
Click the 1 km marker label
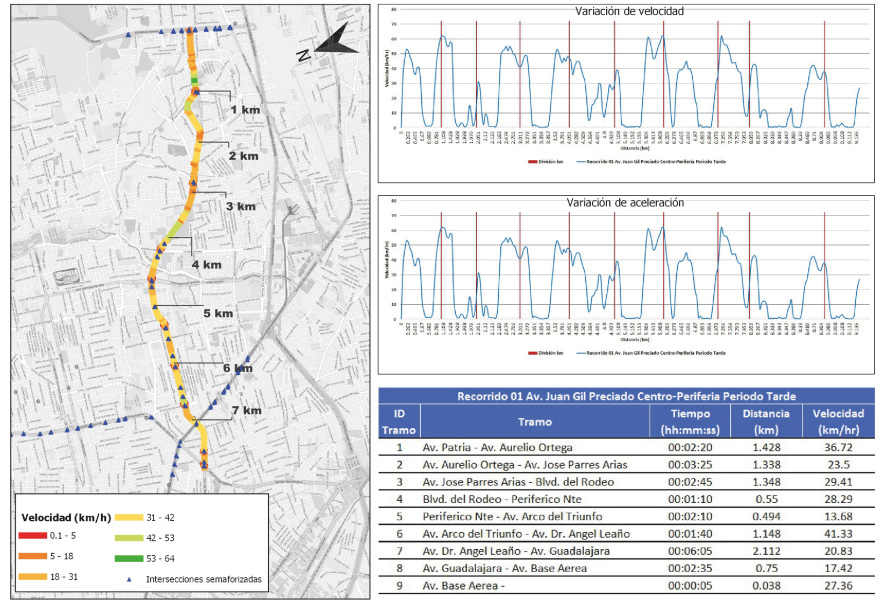(x=243, y=109)
